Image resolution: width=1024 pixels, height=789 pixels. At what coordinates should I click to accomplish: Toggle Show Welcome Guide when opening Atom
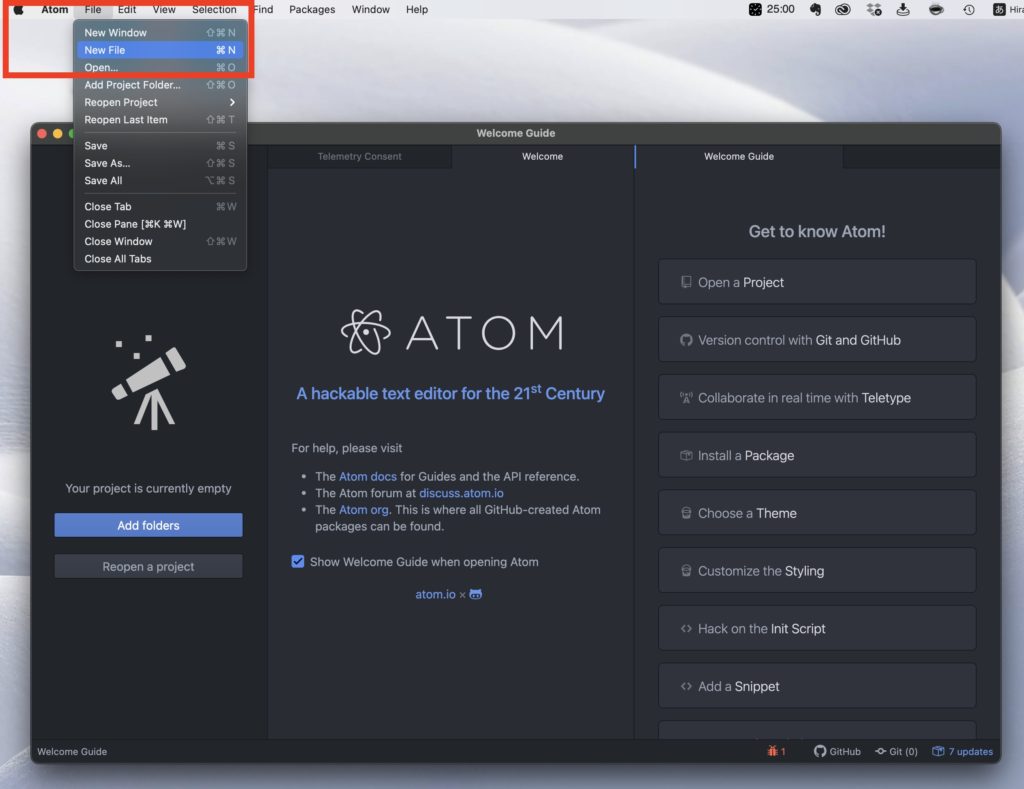(298, 562)
